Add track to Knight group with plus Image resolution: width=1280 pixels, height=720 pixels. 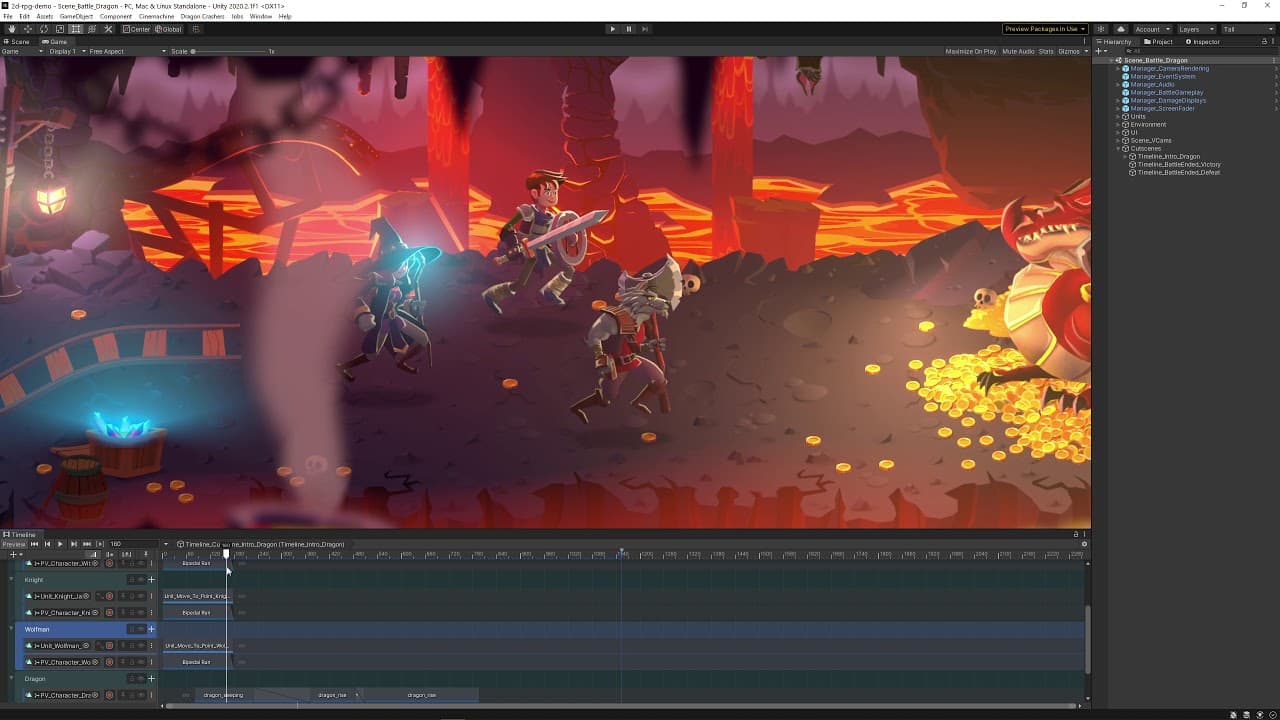[x=151, y=580]
